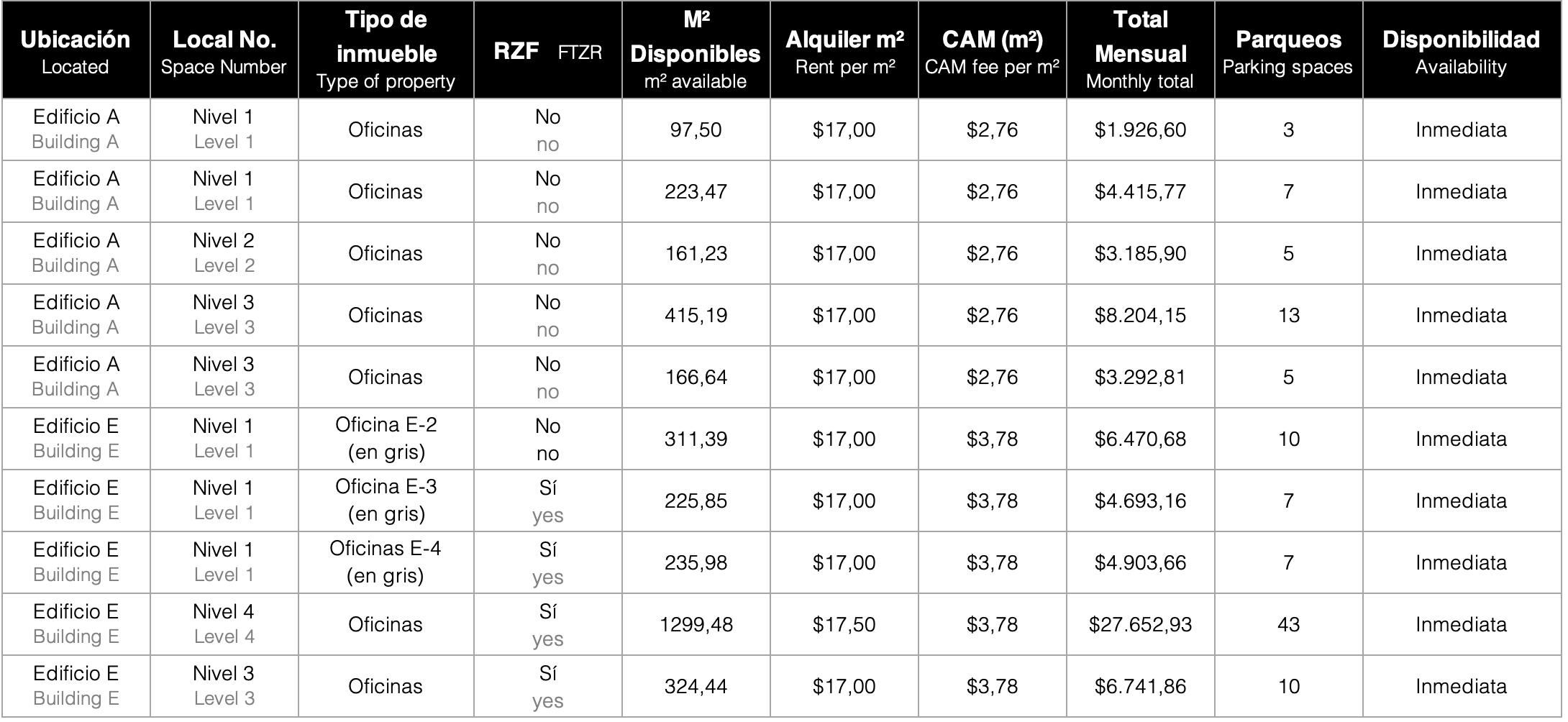Select the 97,50 m² available cell
The width and height of the screenshot is (1568, 722).
coord(696,130)
